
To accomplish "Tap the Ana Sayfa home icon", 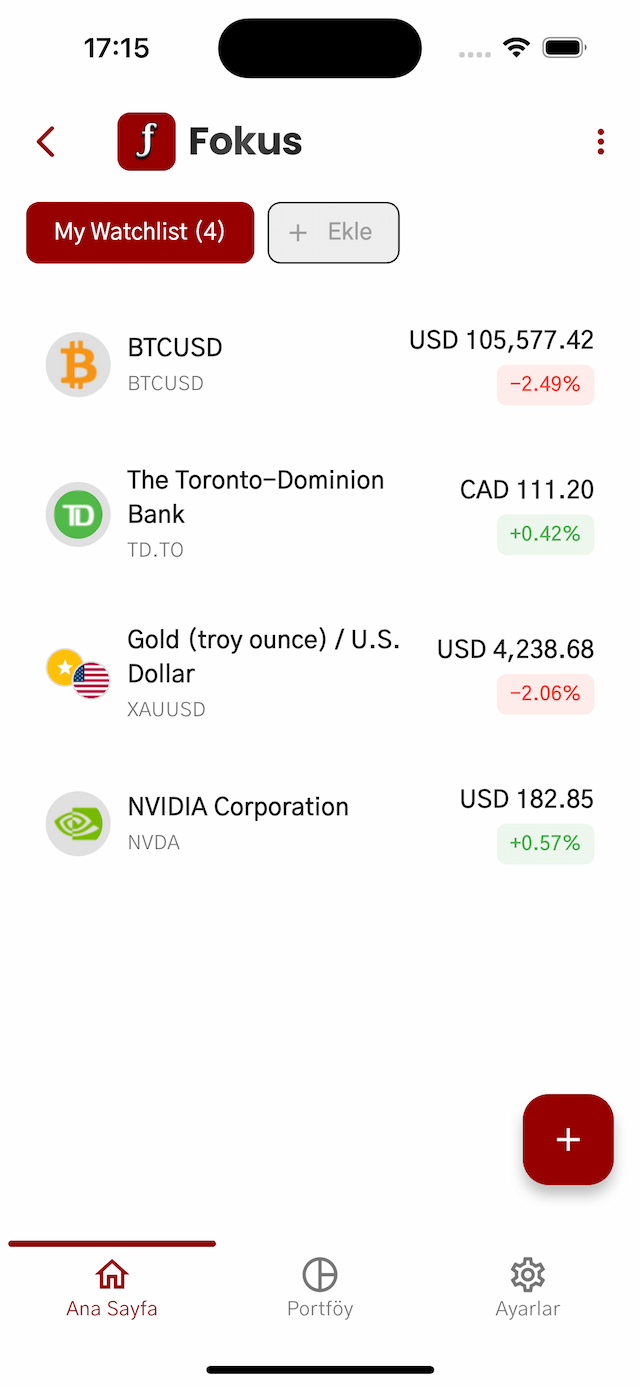I will pos(111,1274).
